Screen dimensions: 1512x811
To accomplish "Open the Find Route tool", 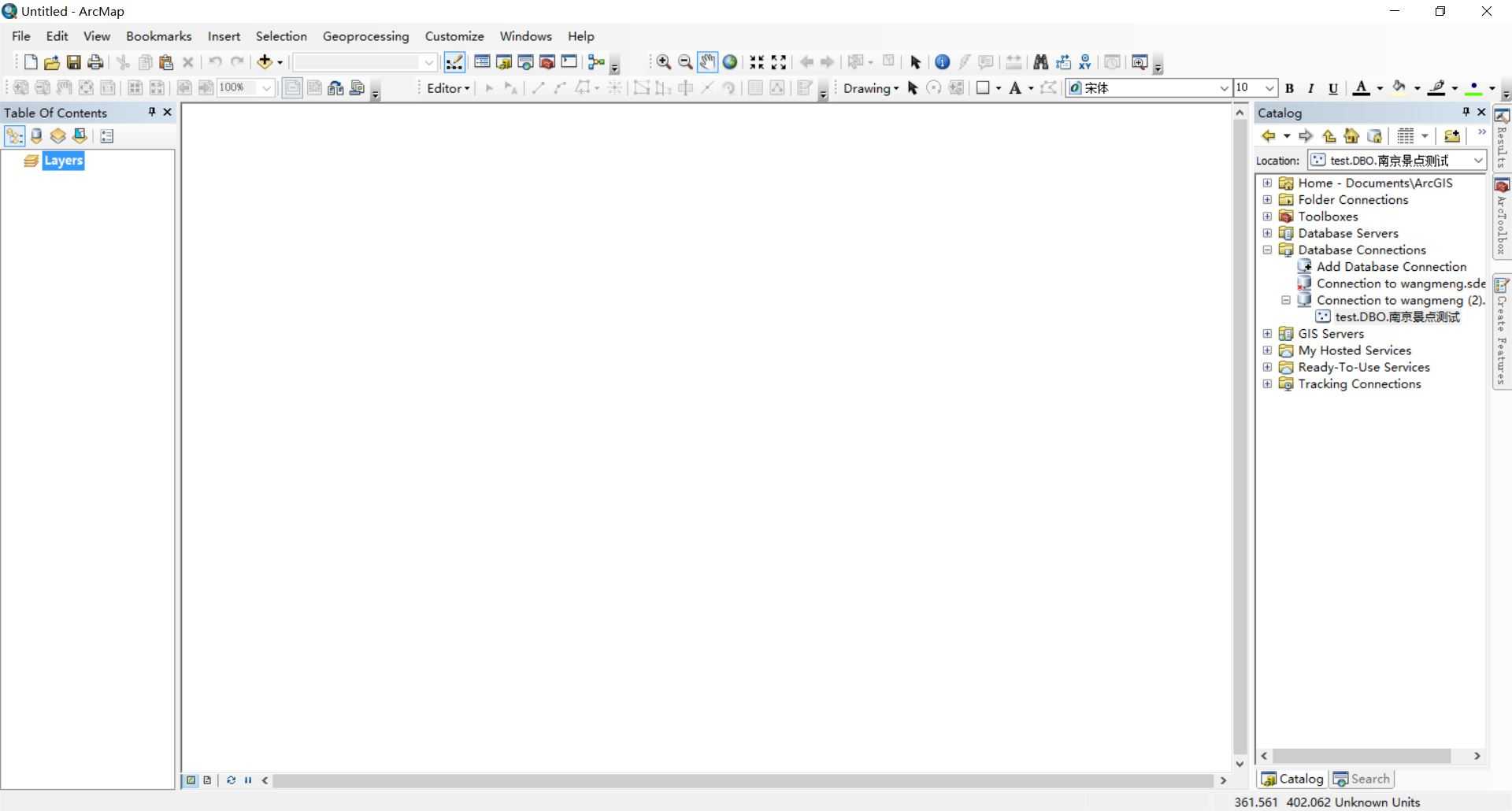I will pos(1063,62).
